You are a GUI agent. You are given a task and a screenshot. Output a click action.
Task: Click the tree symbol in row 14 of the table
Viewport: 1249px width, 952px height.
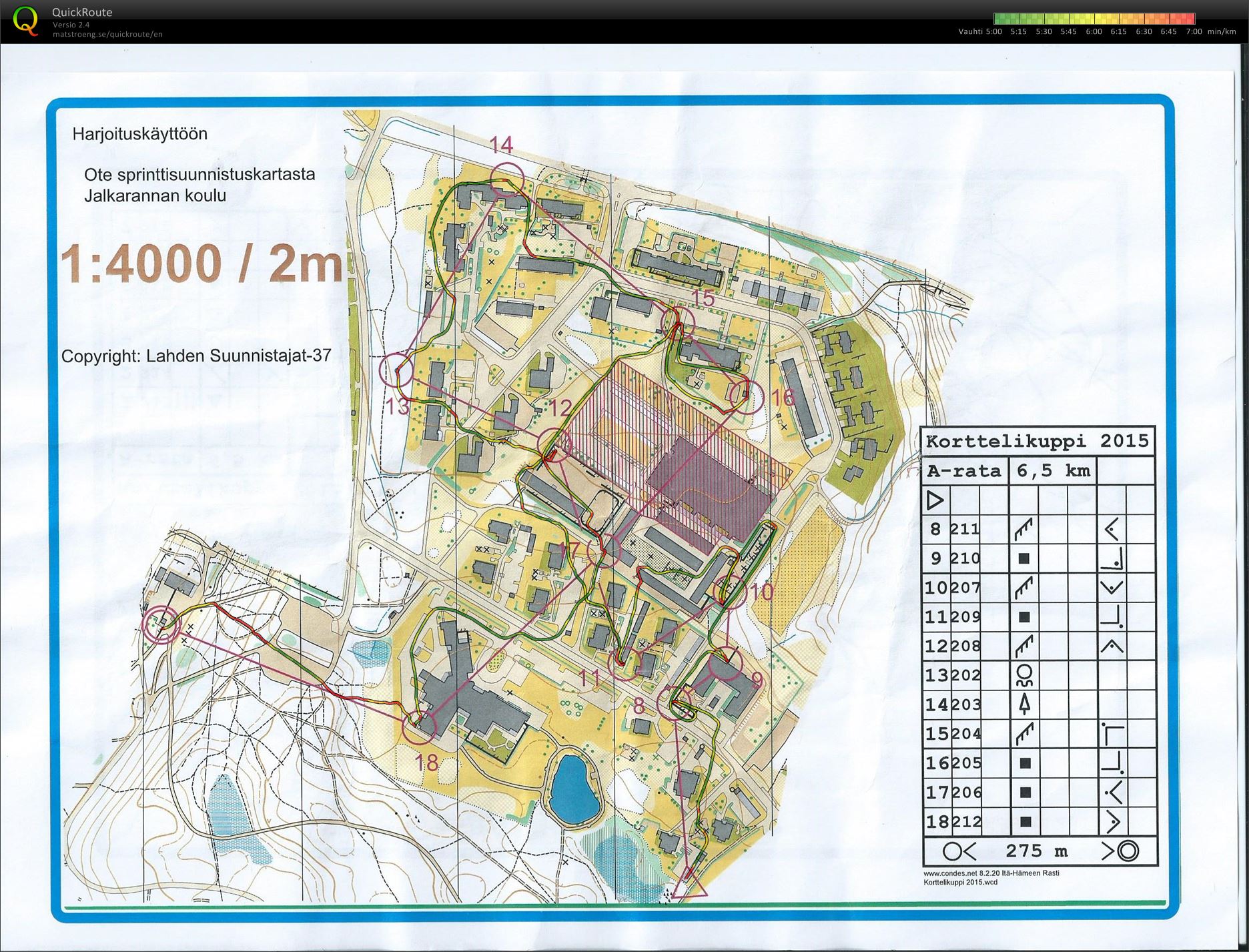click(x=1025, y=704)
